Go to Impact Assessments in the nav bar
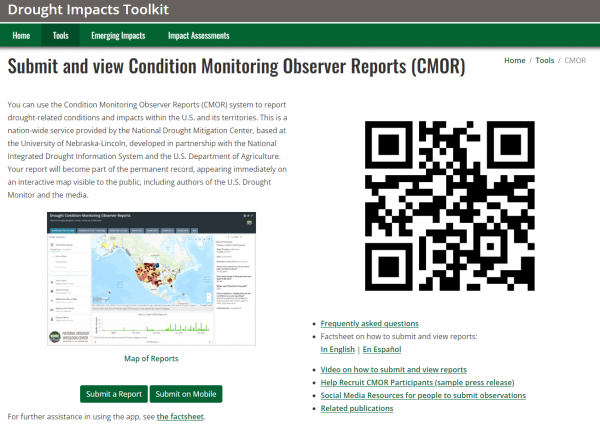Image resolution: width=600 pixels, height=429 pixels. pyautogui.click(x=199, y=36)
